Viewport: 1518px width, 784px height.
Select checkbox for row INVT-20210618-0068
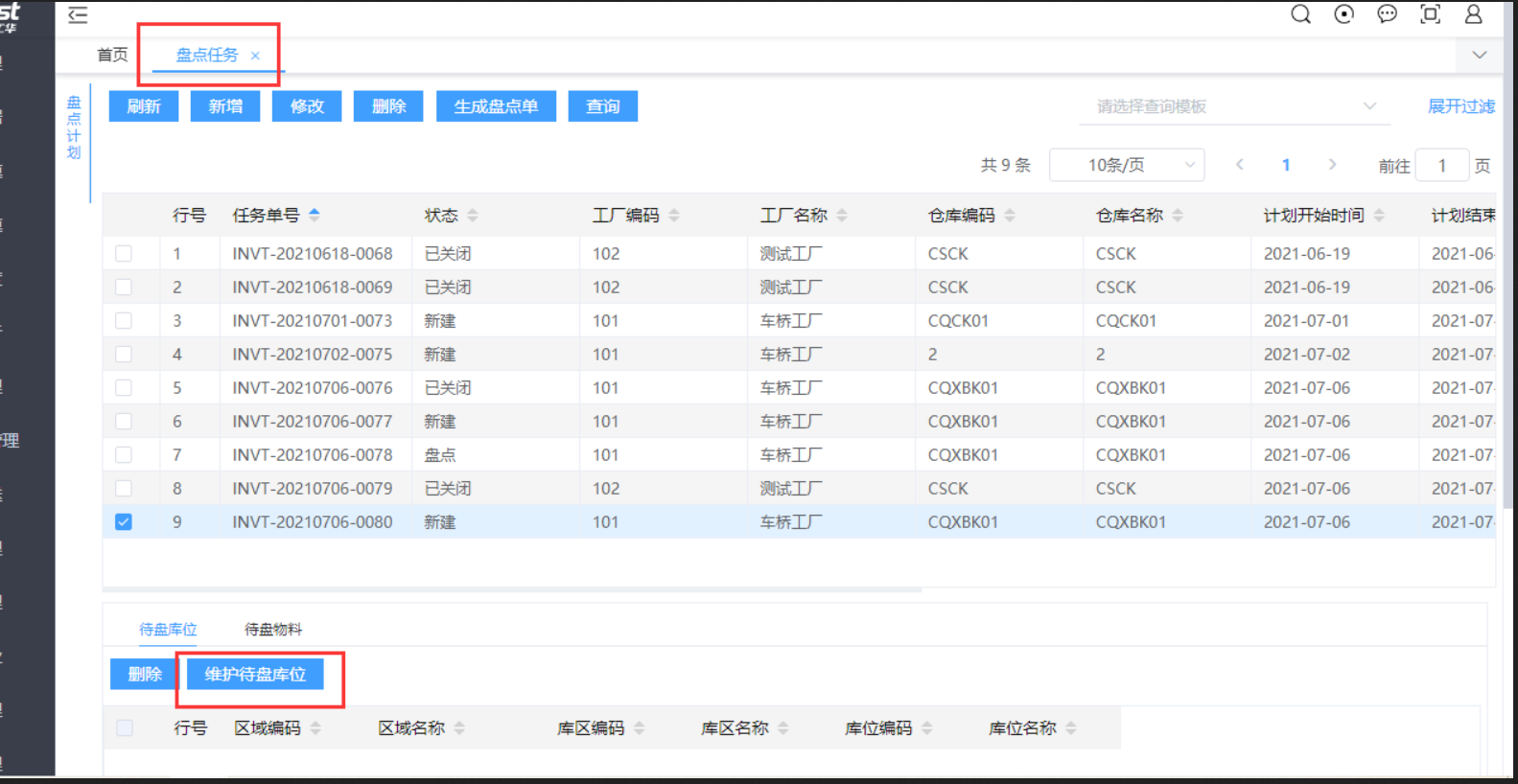[x=124, y=254]
